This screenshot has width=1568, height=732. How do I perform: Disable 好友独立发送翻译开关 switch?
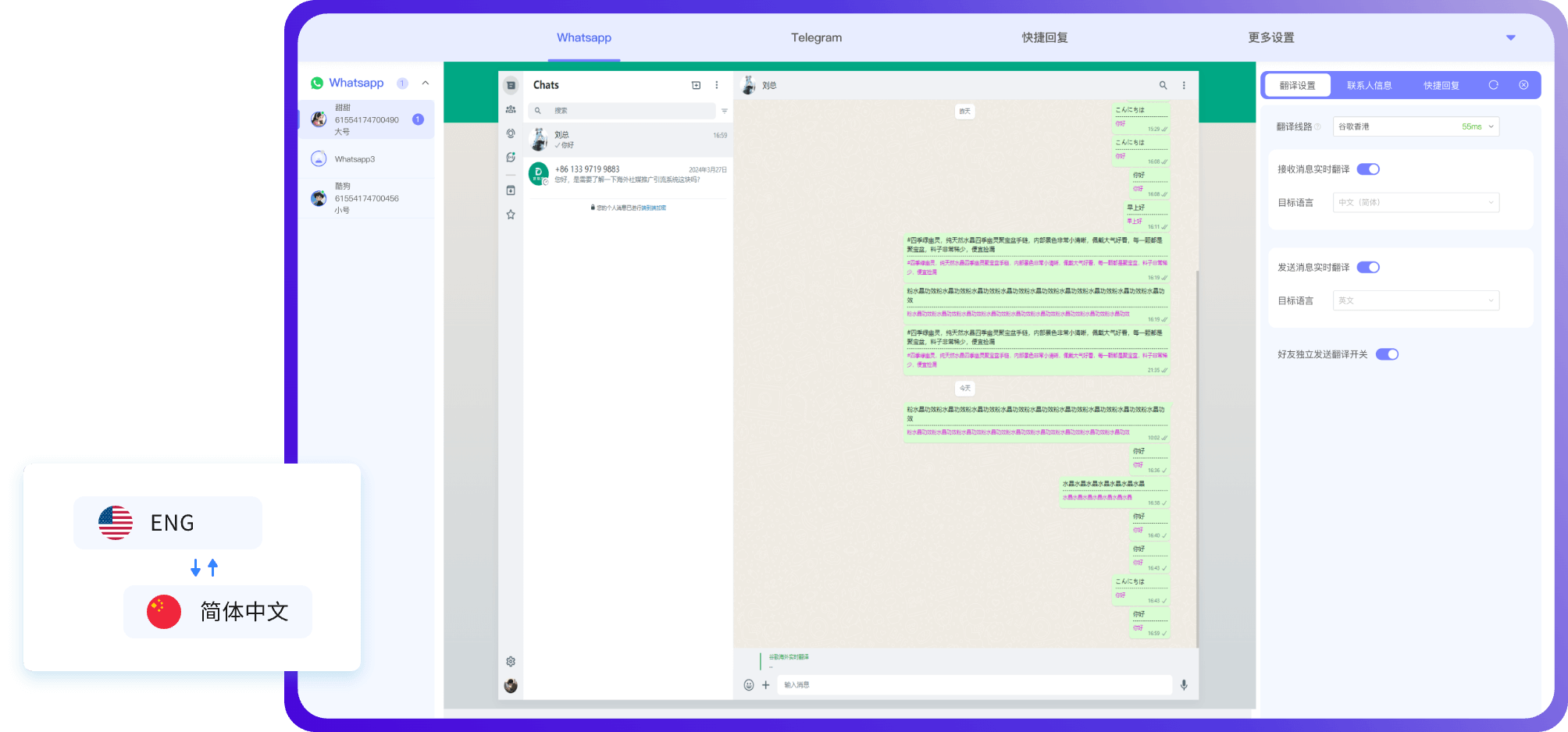pyautogui.click(x=1387, y=354)
